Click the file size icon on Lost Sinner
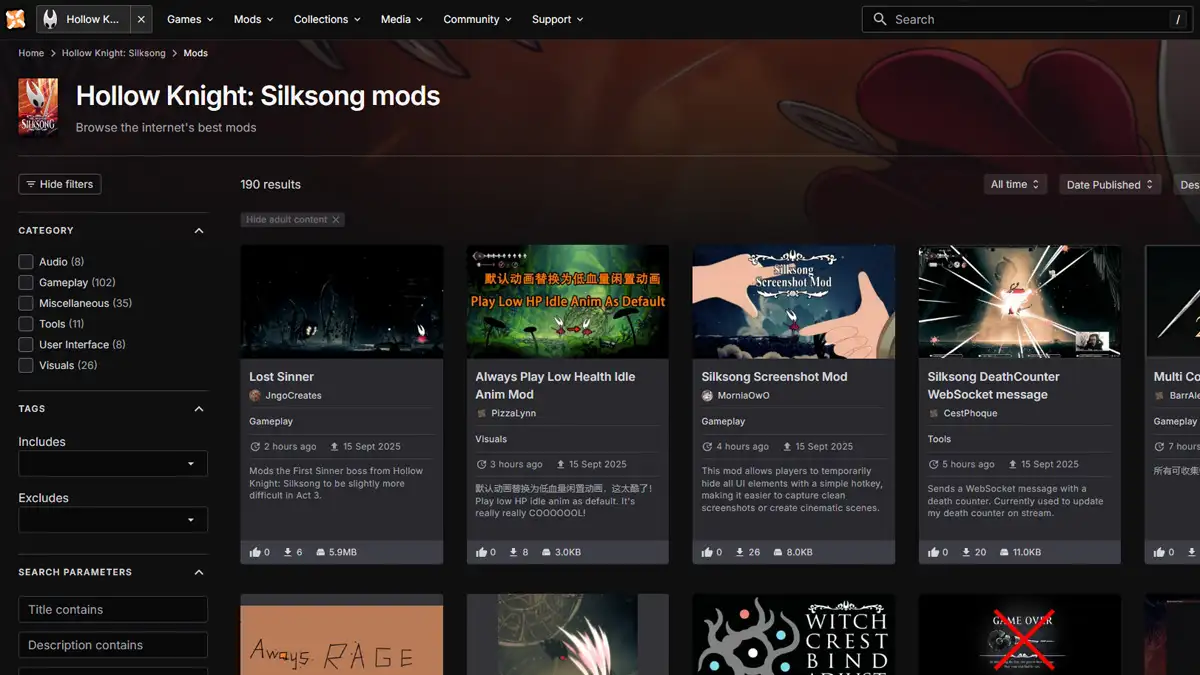This screenshot has width=1200, height=675. click(x=321, y=552)
